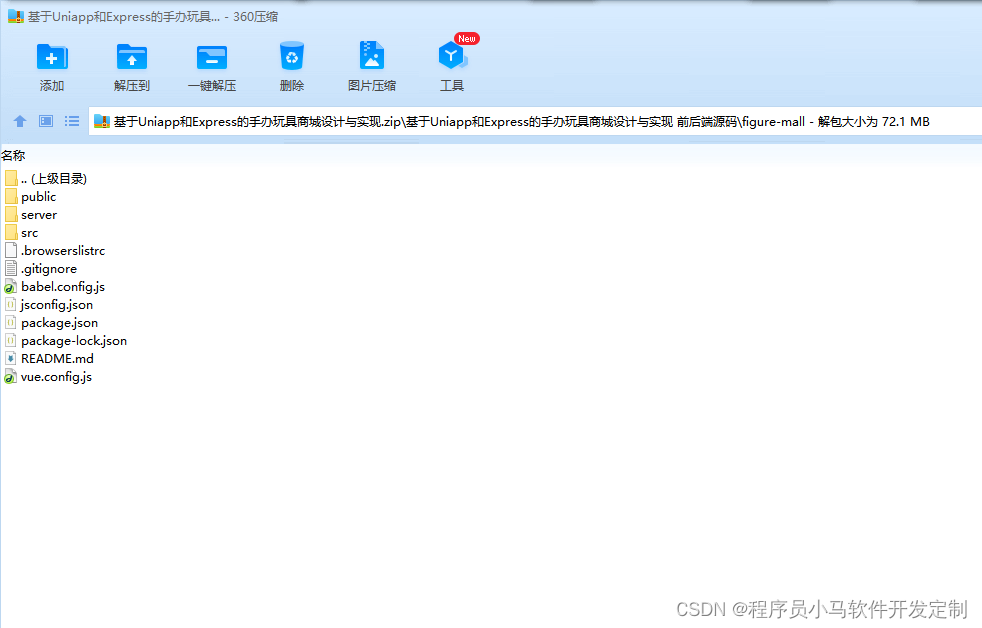Click the 360压缩 title bar app icon
Screen dimensions: 982x628
16,16
